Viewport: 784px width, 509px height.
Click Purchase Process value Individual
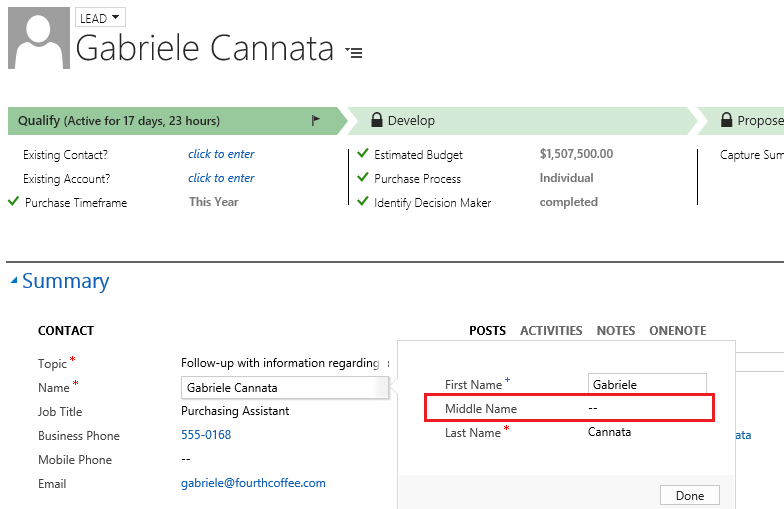point(566,178)
